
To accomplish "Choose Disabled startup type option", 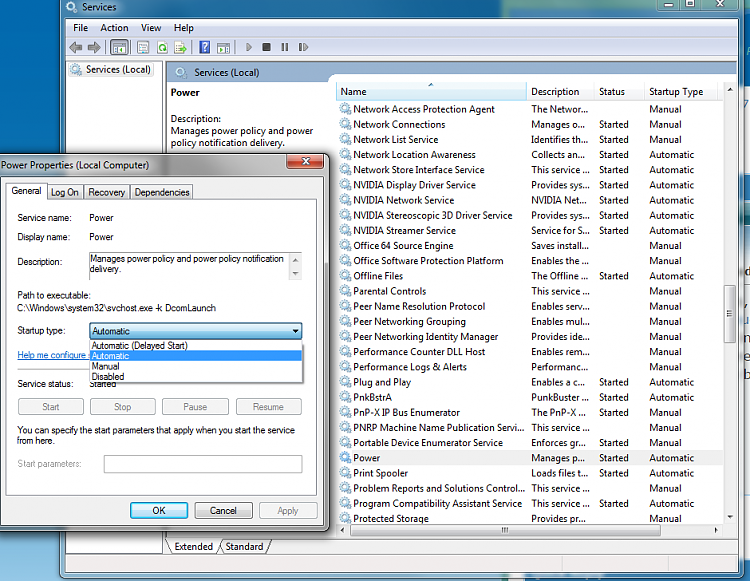I will click(x=196, y=376).
